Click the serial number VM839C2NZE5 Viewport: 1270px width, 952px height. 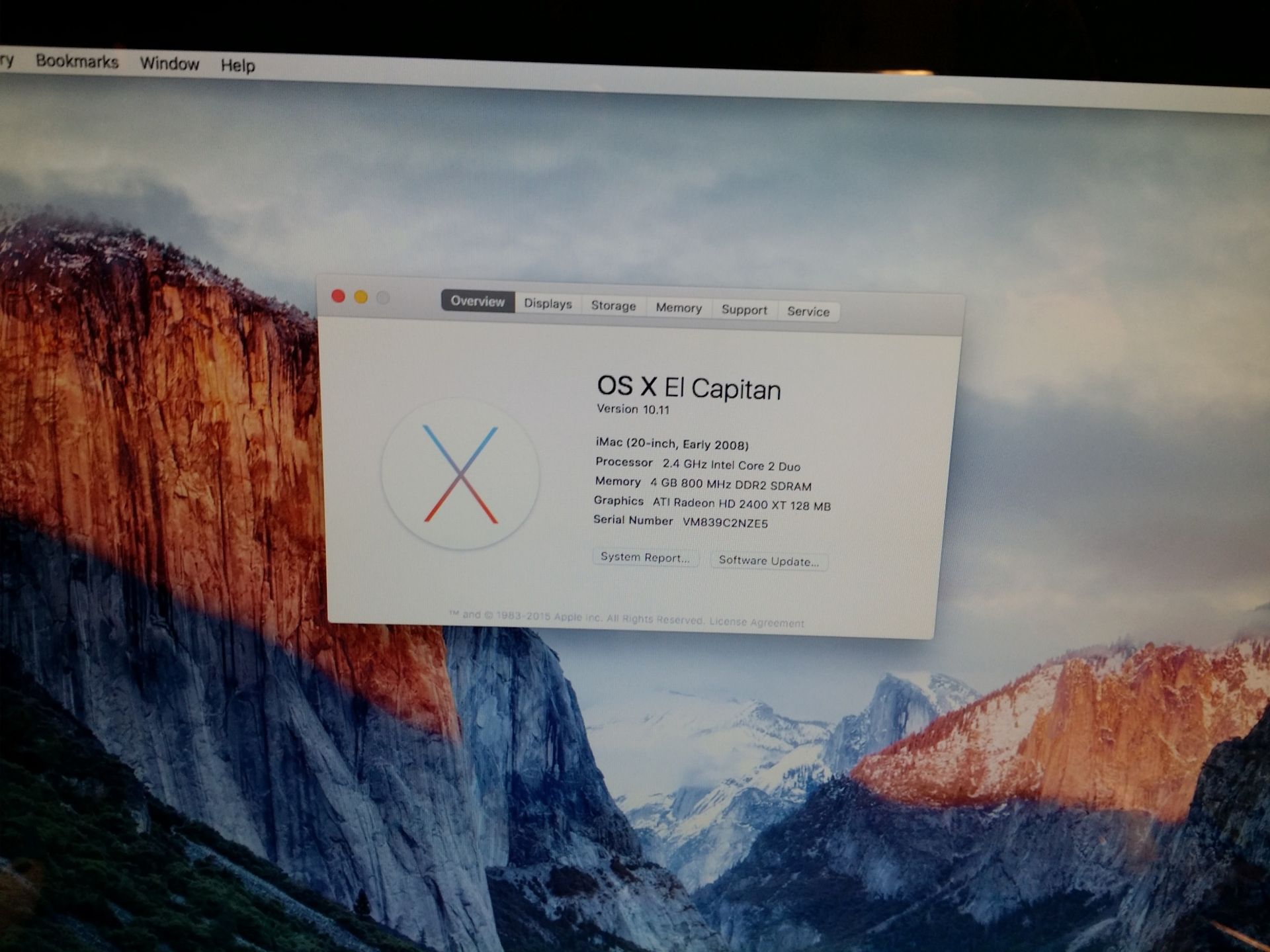tap(725, 523)
